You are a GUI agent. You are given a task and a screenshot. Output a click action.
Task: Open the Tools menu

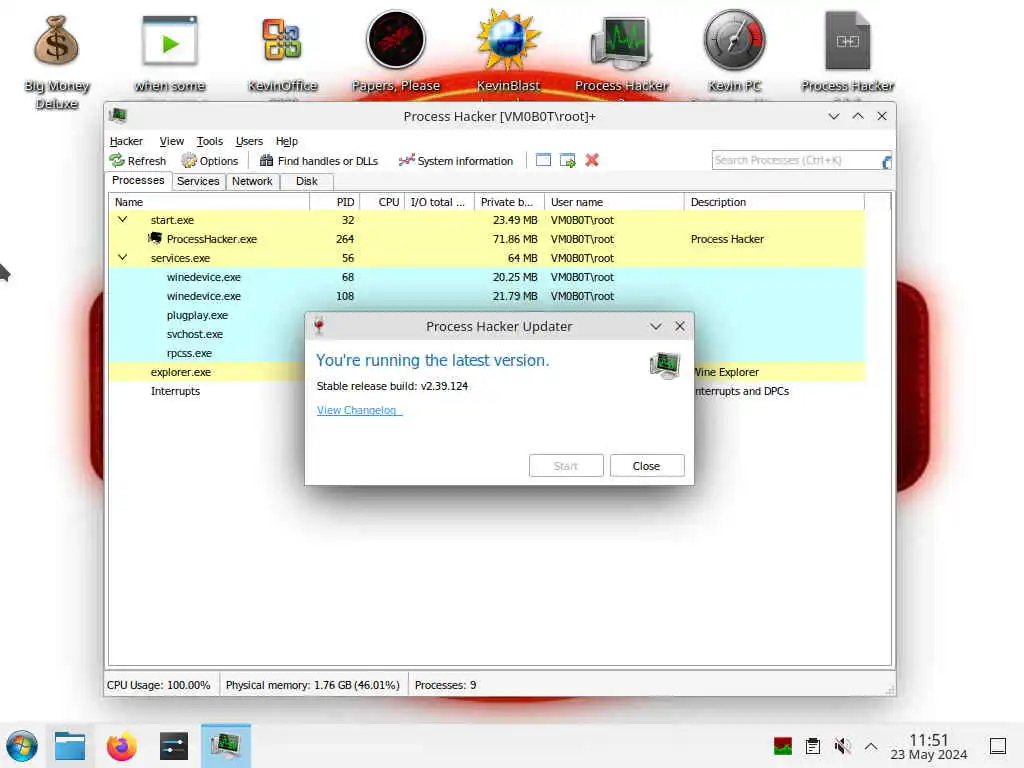click(x=210, y=141)
